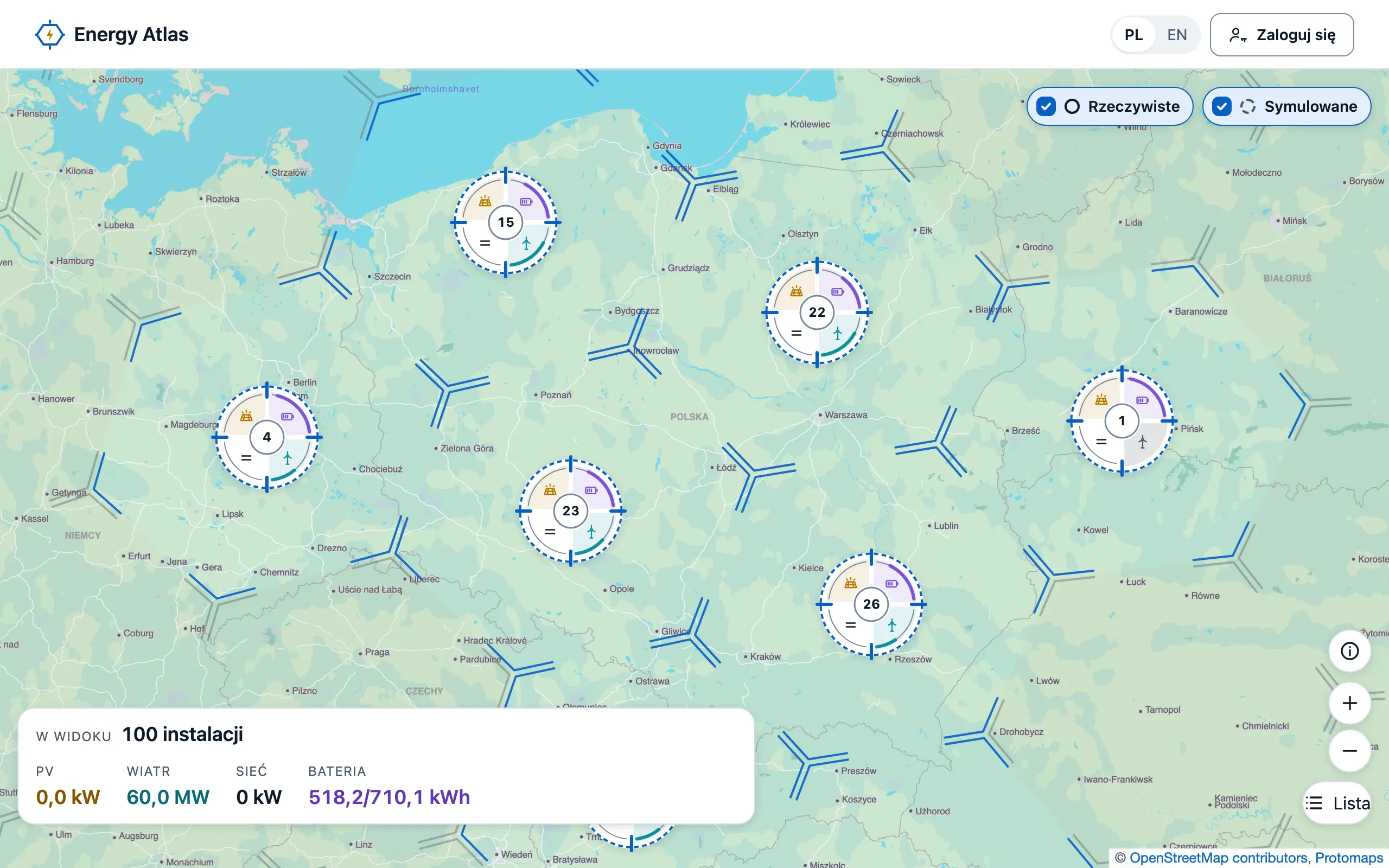
Task: Click the Kraków city label
Action: click(x=765, y=656)
